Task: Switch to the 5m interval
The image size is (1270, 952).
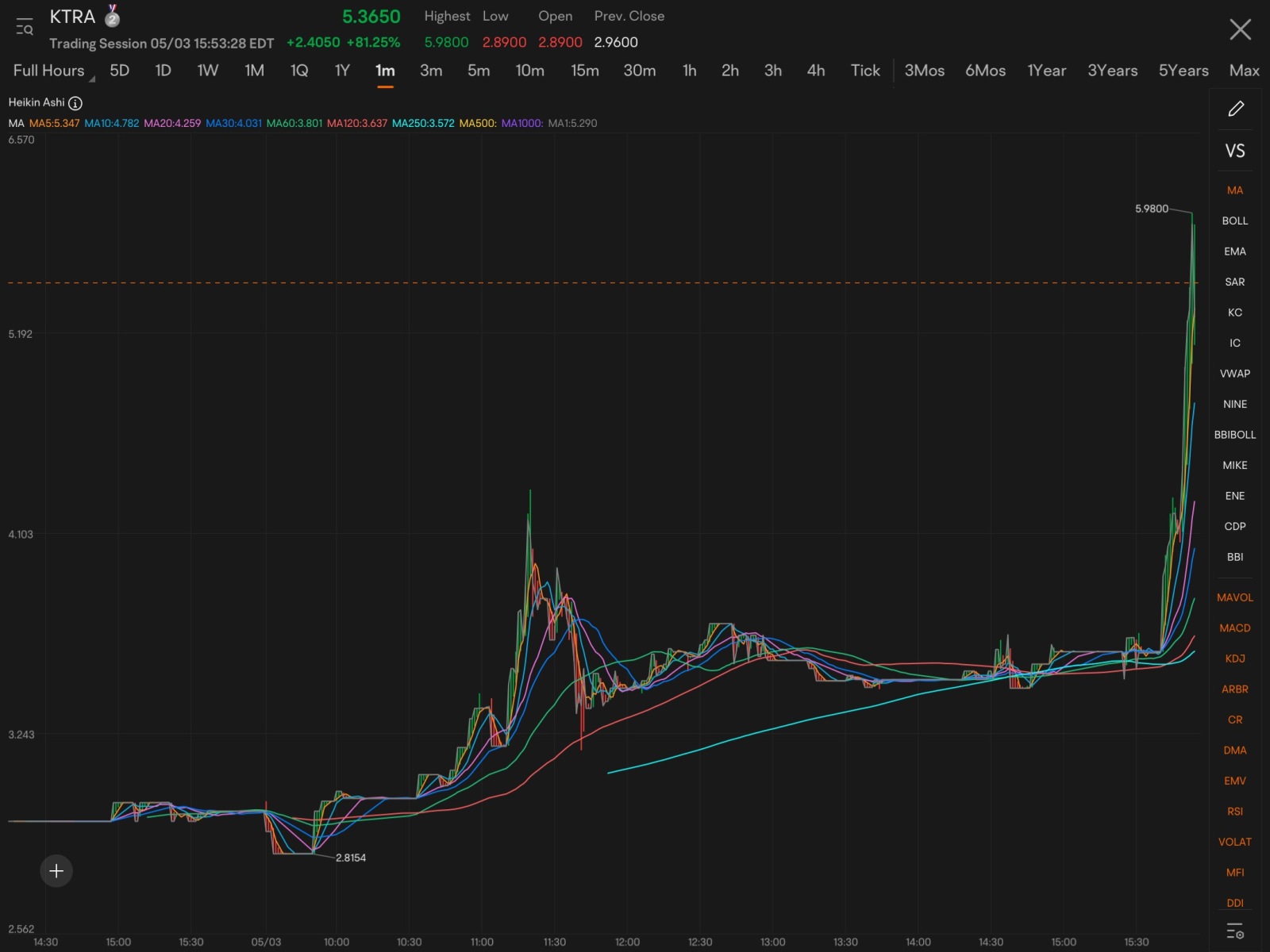Action: point(479,71)
